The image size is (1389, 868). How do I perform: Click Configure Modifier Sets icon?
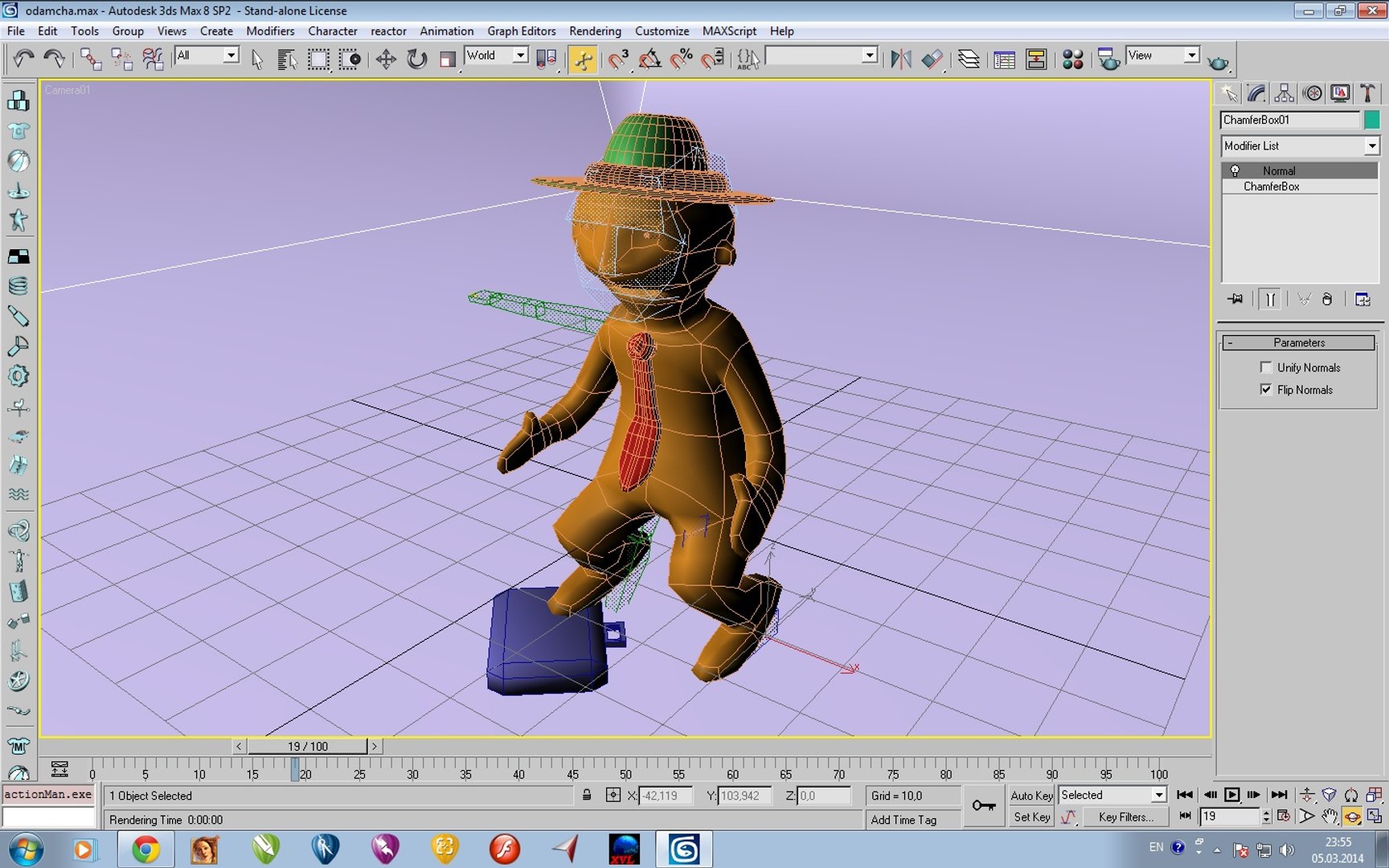[x=1362, y=299]
